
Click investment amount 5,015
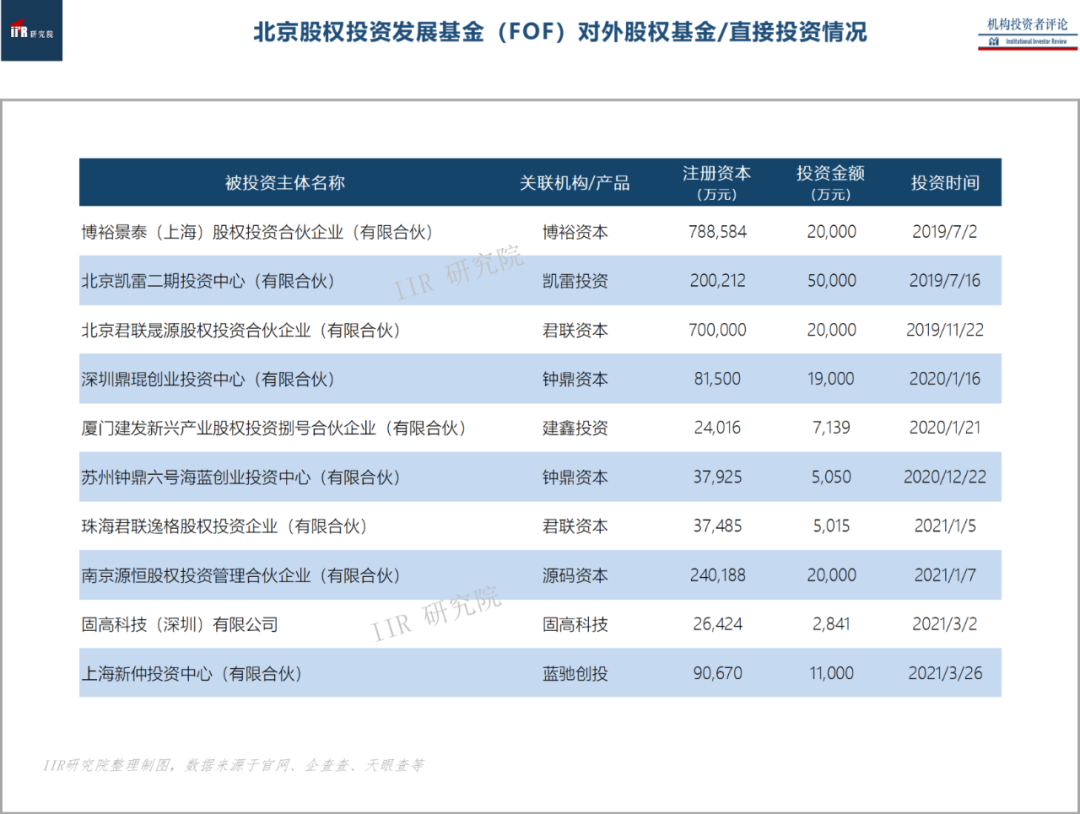(x=831, y=527)
